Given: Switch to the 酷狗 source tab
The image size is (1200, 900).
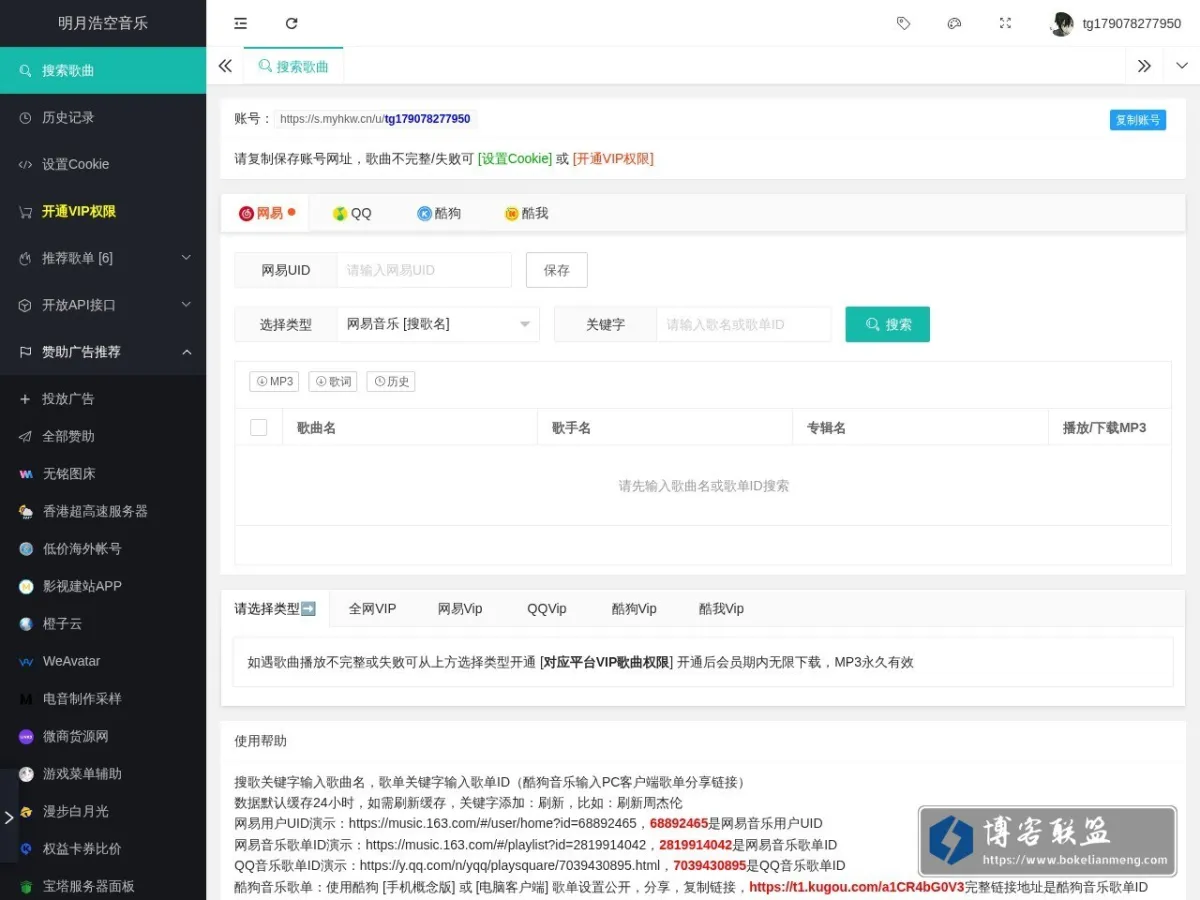Looking at the screenshot, I should pos(439,213).
